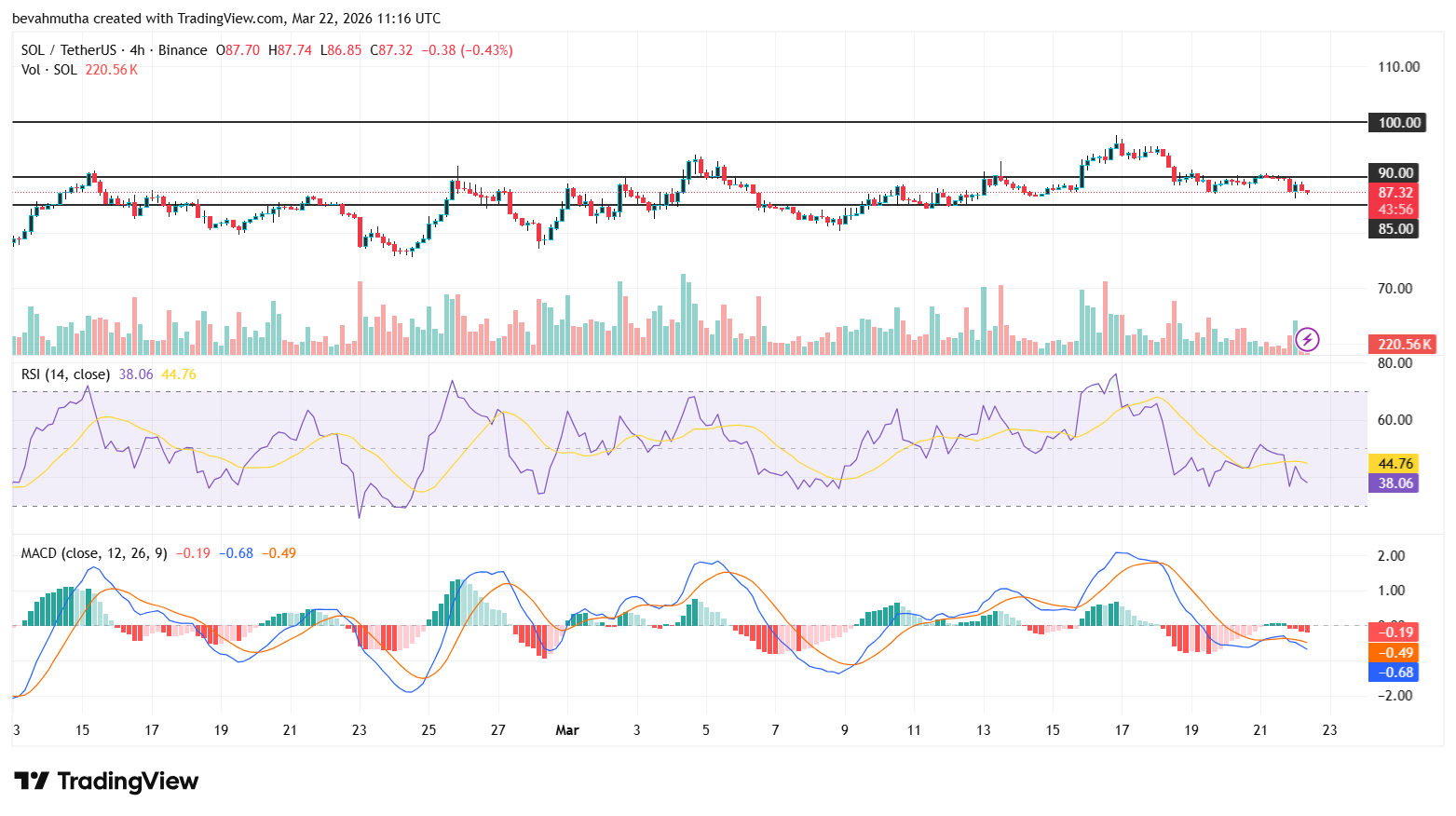Click the 43:56 candle countdown timer
Image resolution: width=1456 pixels, height=816 pixels.
pyautogui.click(x=1394, y=210)
